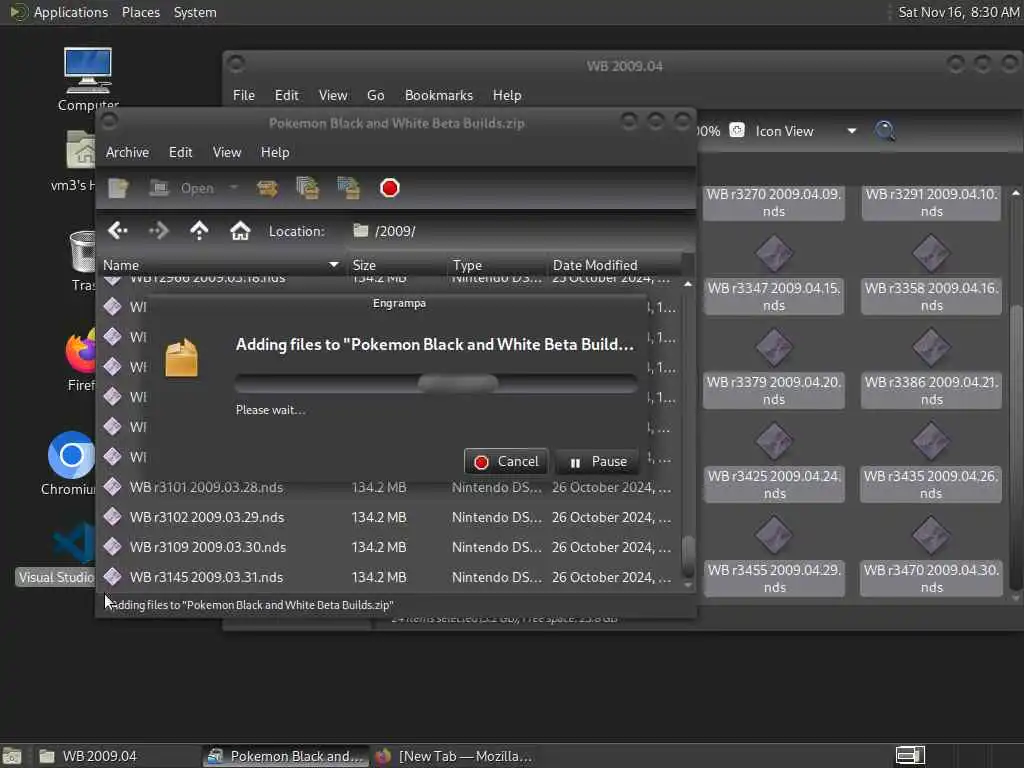Select file WB r3358 2009.04.16.nds icon

coord(931,253)
